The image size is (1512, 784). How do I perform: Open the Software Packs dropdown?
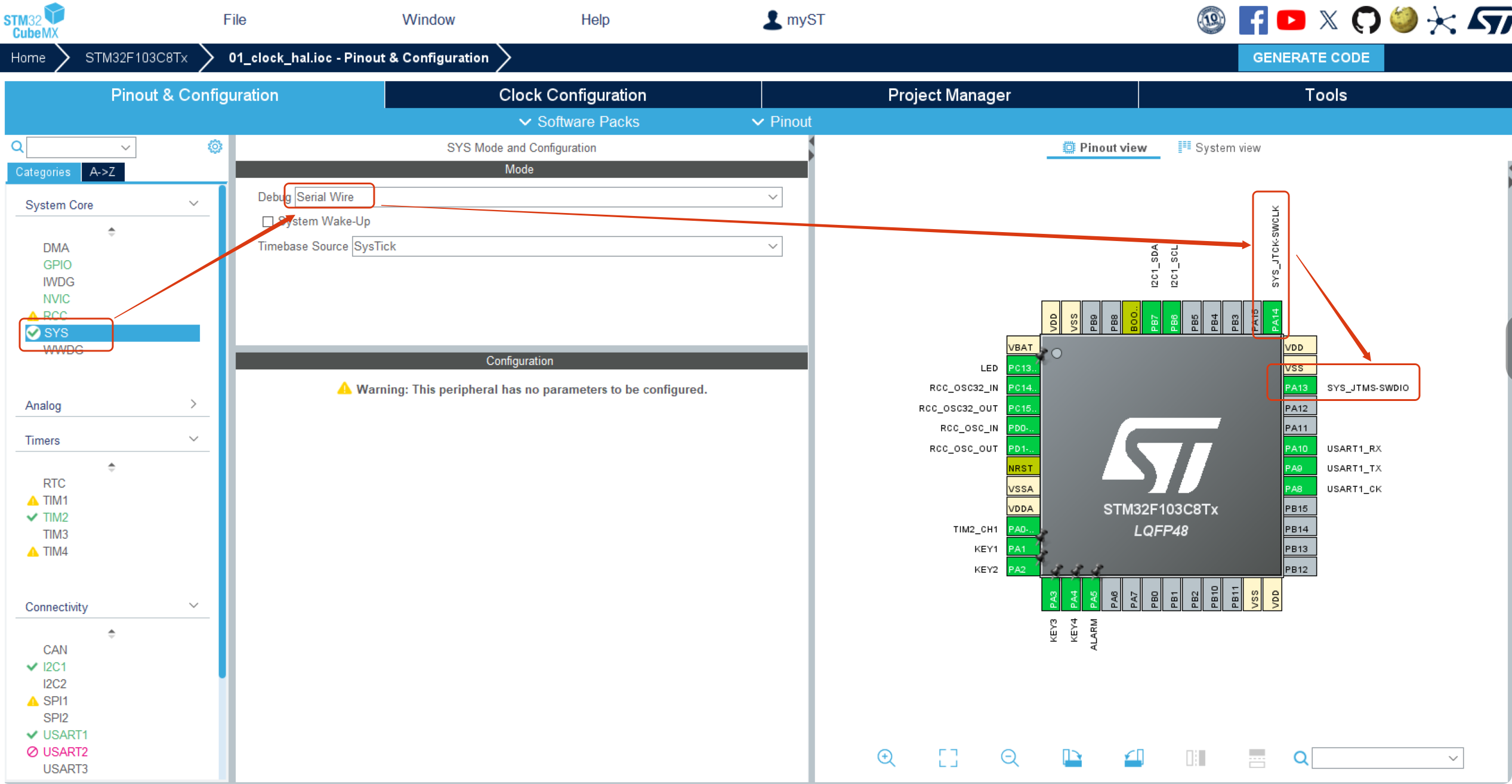pos(579,122)
